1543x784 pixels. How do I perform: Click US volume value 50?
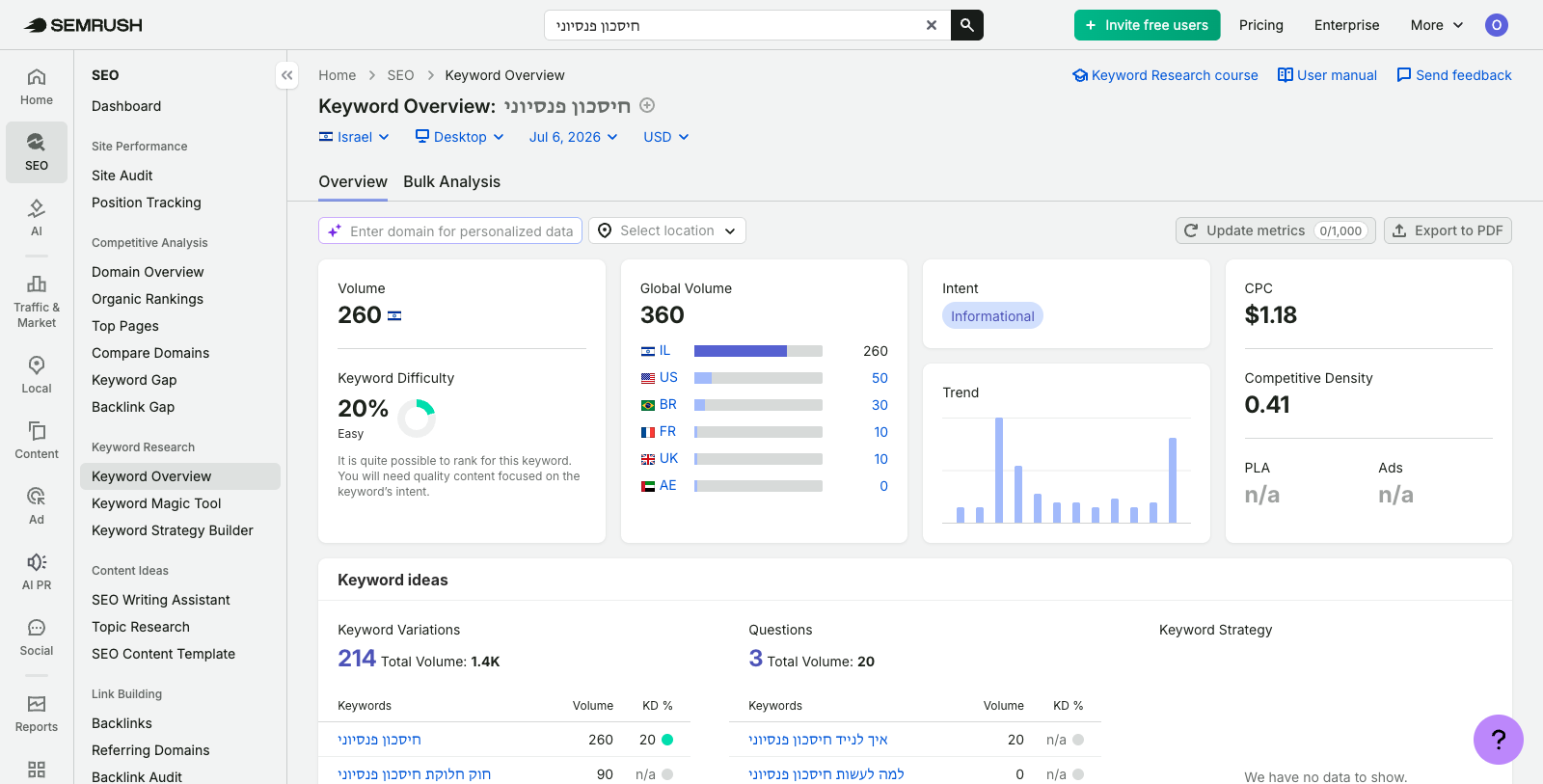[x=880, y=378]
